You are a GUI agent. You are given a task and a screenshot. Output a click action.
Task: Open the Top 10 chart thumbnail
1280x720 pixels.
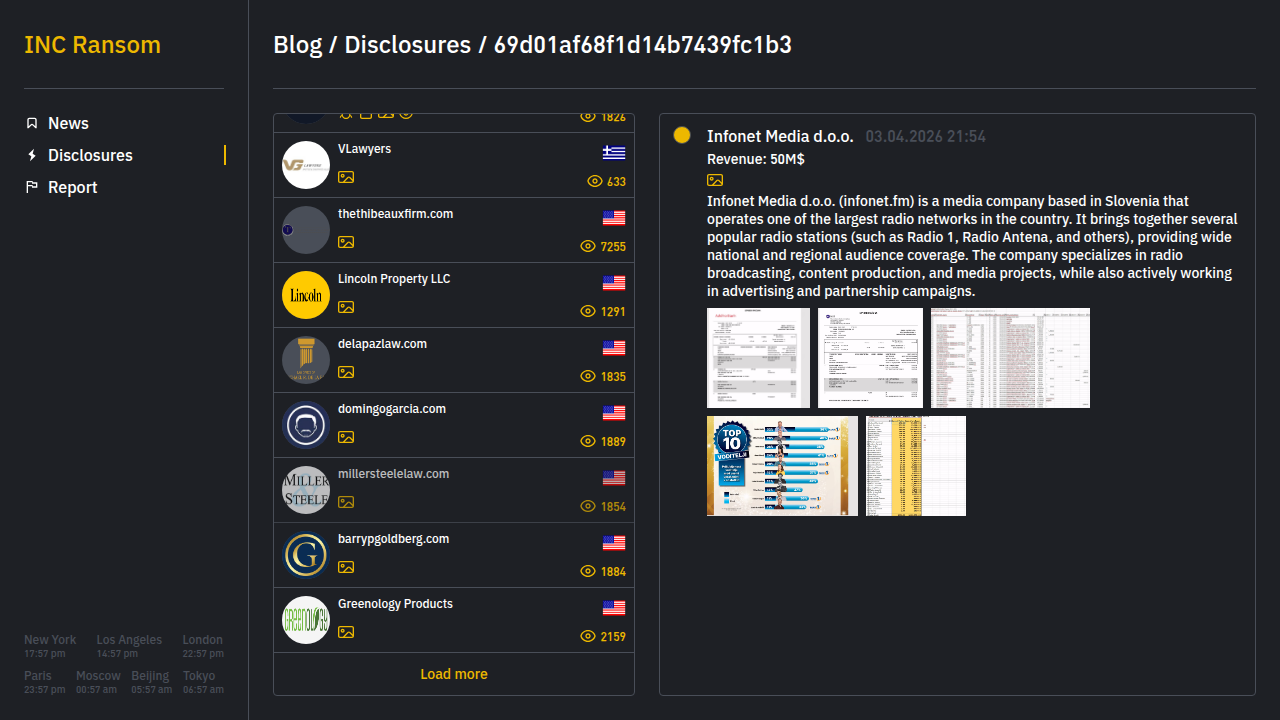pos(782,466)
